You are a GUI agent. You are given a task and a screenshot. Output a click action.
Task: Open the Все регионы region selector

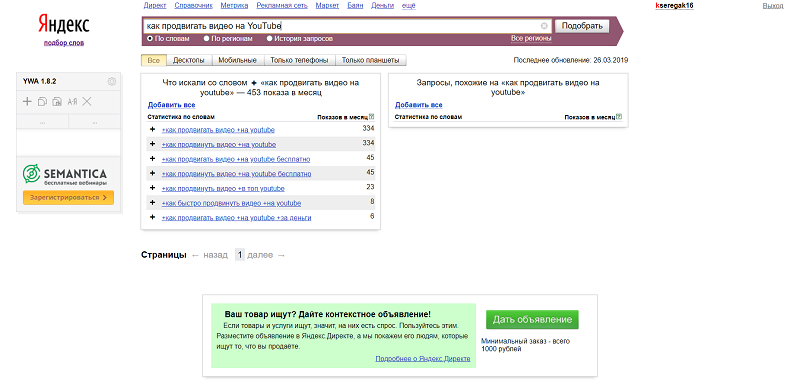pyautogui.click(x=531, y=39)
